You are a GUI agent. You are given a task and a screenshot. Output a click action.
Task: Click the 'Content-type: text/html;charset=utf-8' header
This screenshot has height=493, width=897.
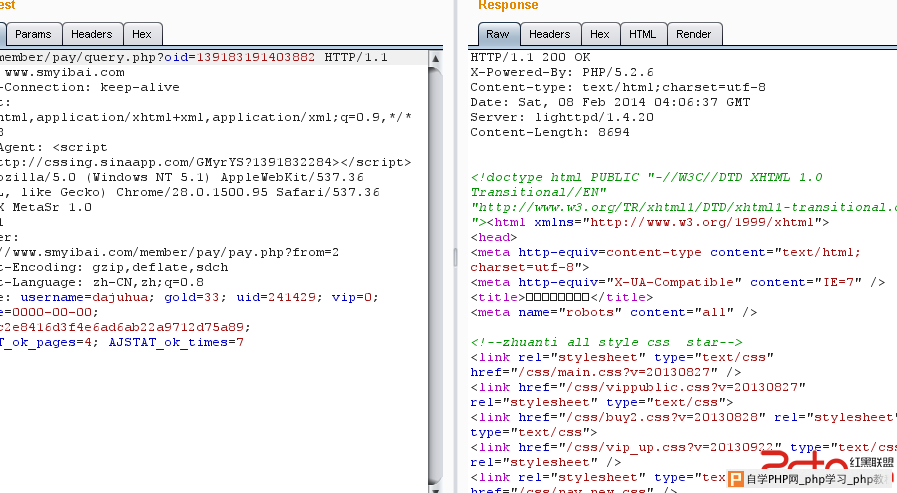point(618,88)
